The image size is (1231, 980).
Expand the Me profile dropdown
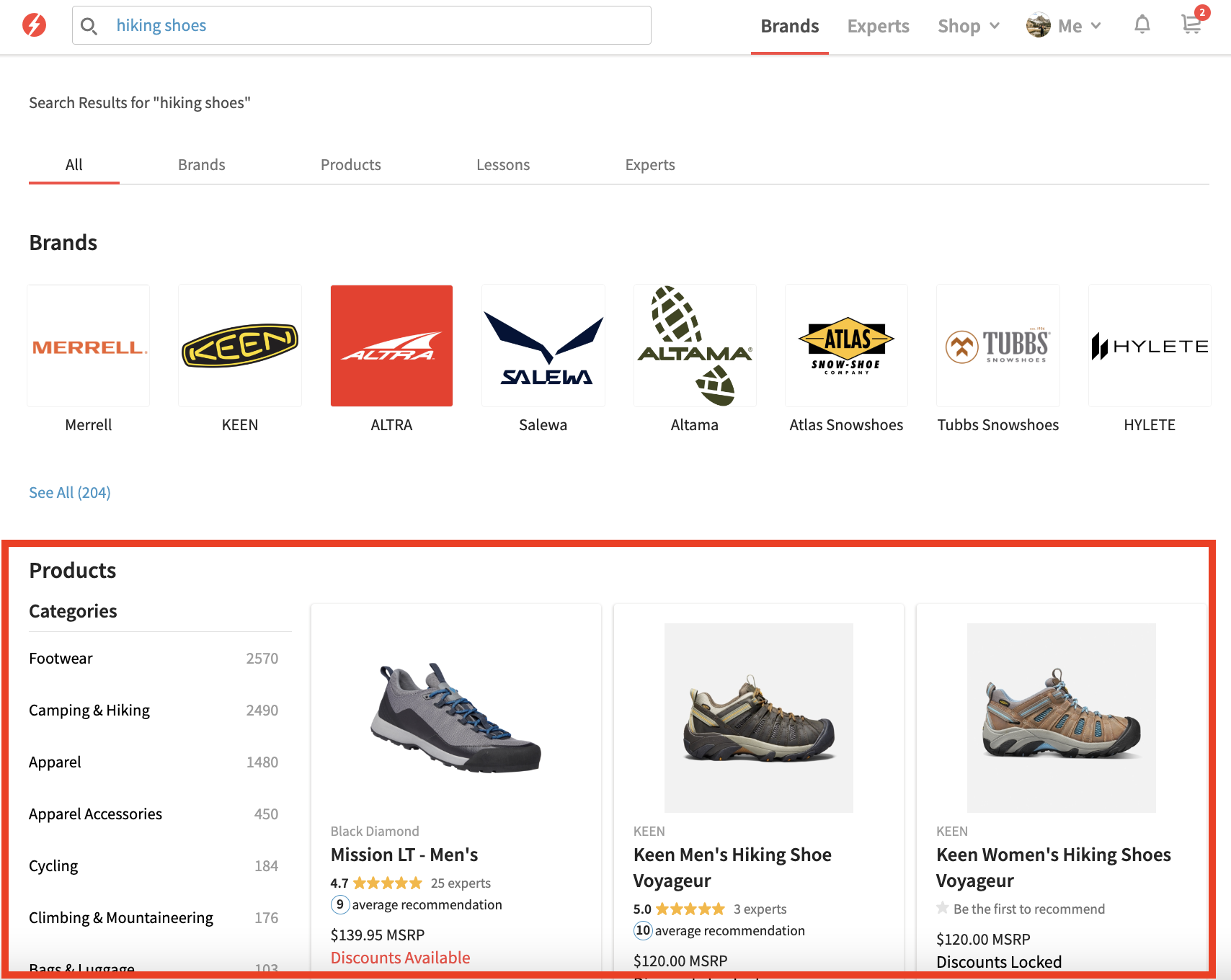[1064, 26]
